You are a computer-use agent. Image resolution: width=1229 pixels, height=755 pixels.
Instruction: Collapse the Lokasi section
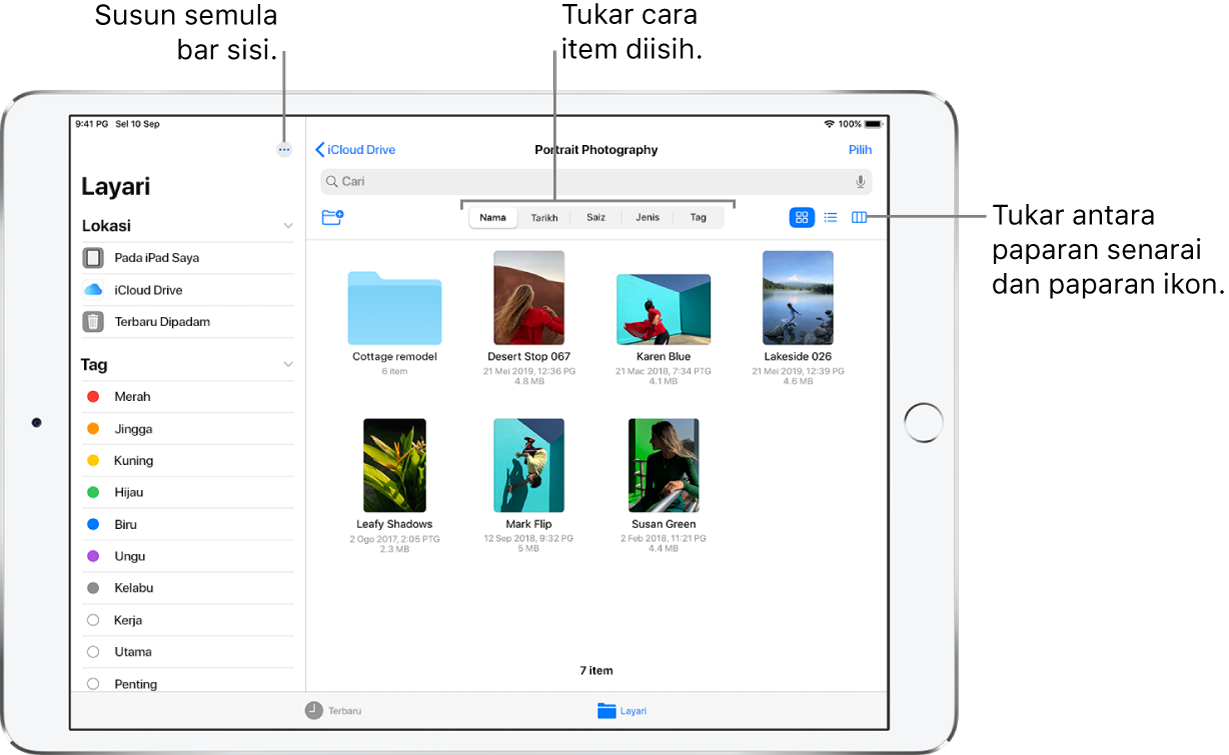[x=288, y=226]
